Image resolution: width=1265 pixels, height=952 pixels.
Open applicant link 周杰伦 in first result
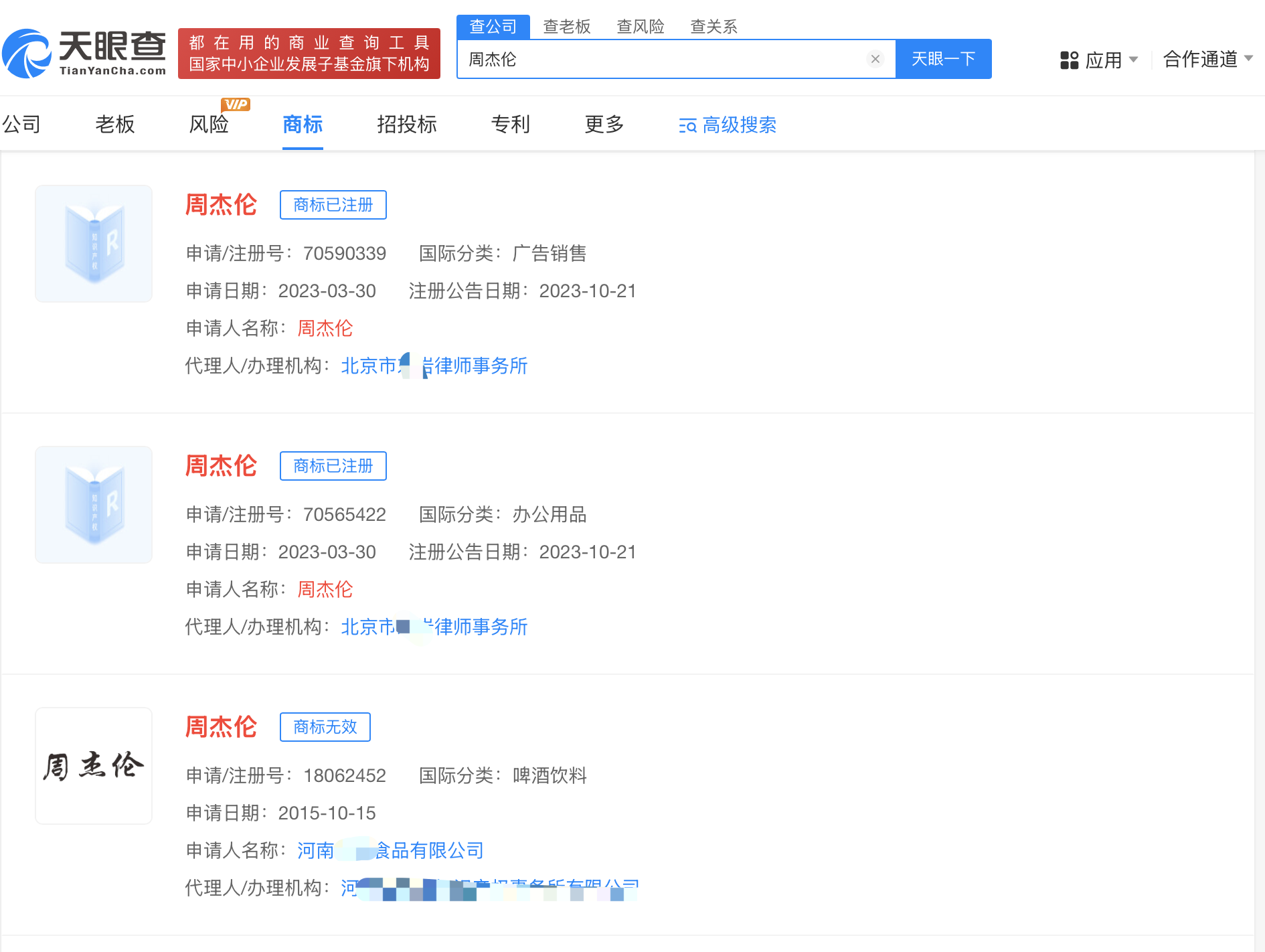pos(325,328)
